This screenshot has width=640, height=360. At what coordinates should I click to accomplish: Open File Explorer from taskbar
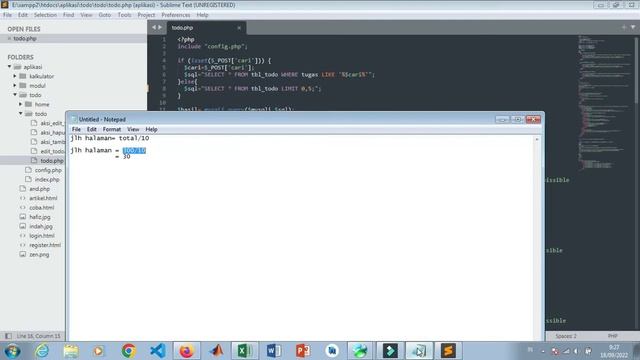coord(71,351)
